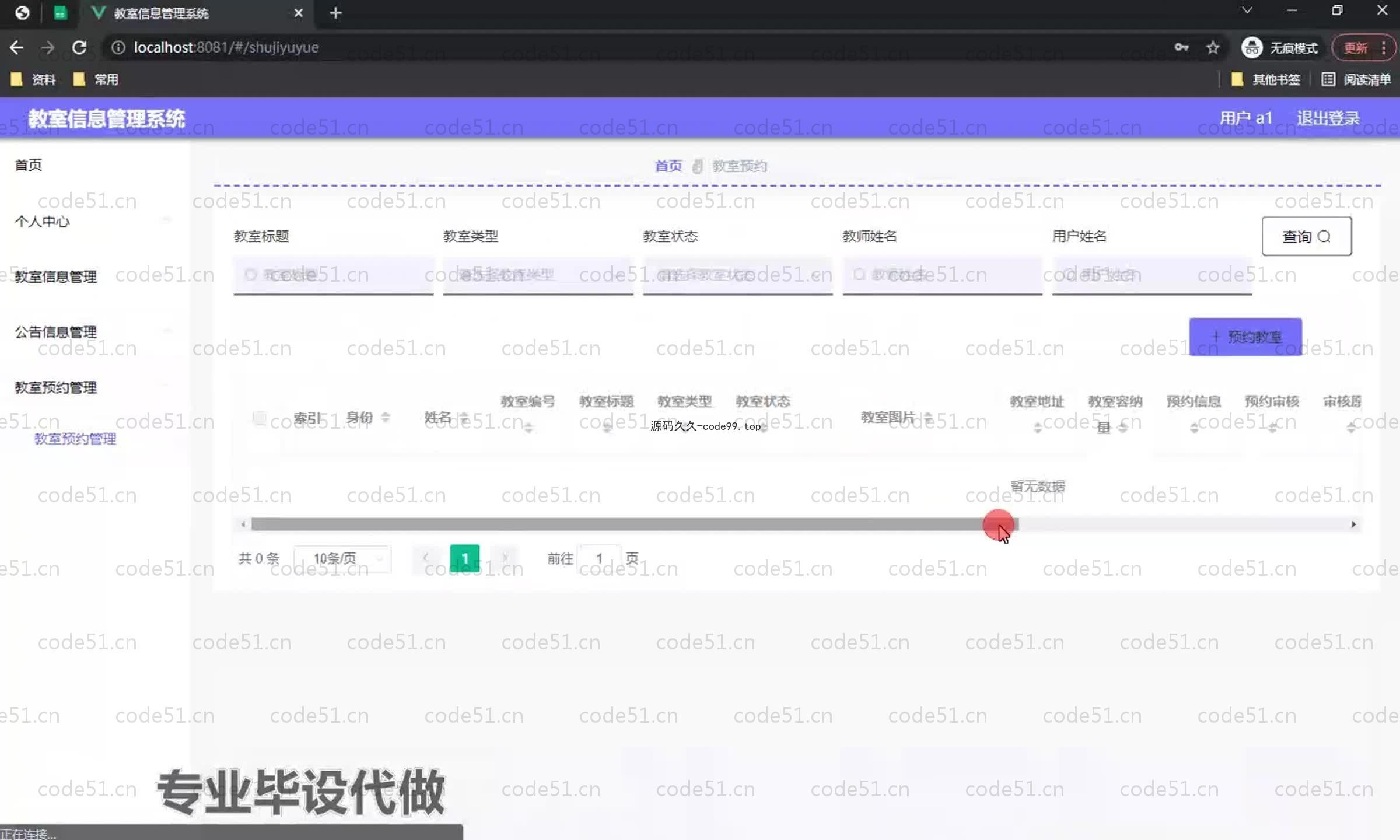This screenshot has width=1400, height=840.
Task: Click the 首页 breadcrumb link
Action: [x=668, y=166]
